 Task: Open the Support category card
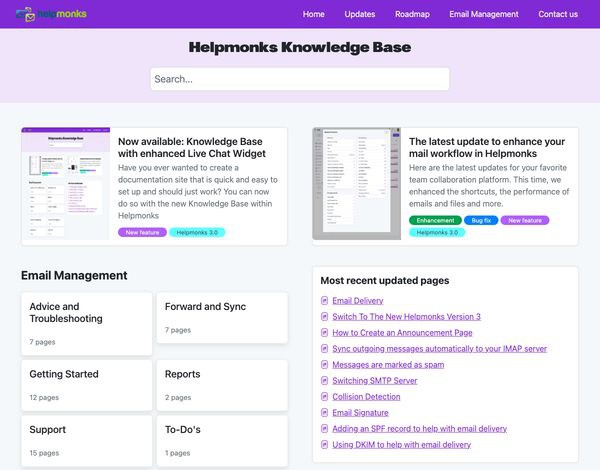(87, 441)
